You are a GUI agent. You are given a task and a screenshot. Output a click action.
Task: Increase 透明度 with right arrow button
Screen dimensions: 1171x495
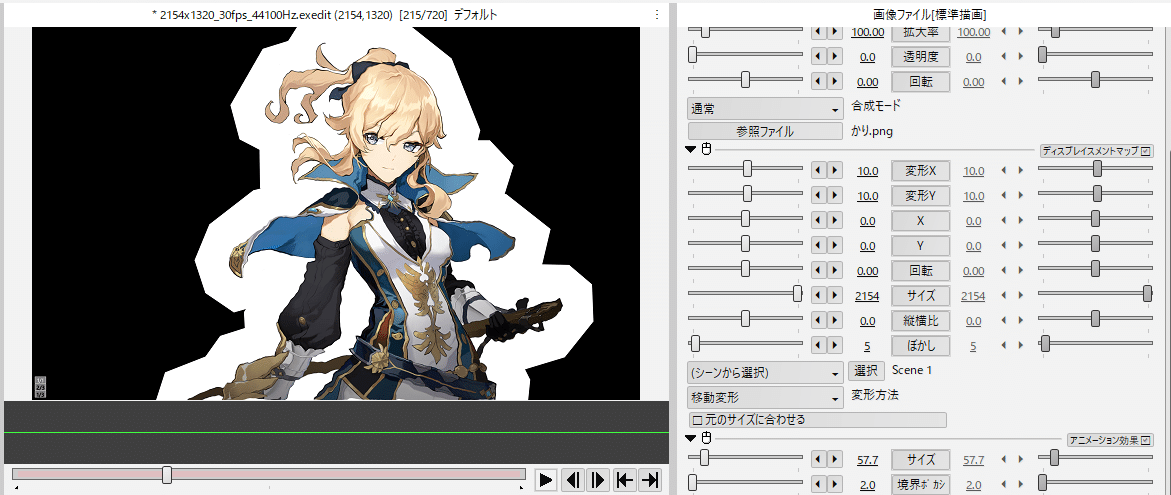pyautogui.click(x=835, y=57)
